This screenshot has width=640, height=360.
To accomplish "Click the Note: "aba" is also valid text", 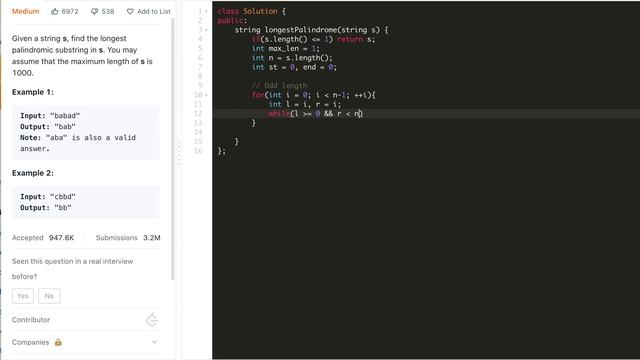I will click(x=78, y=143).
